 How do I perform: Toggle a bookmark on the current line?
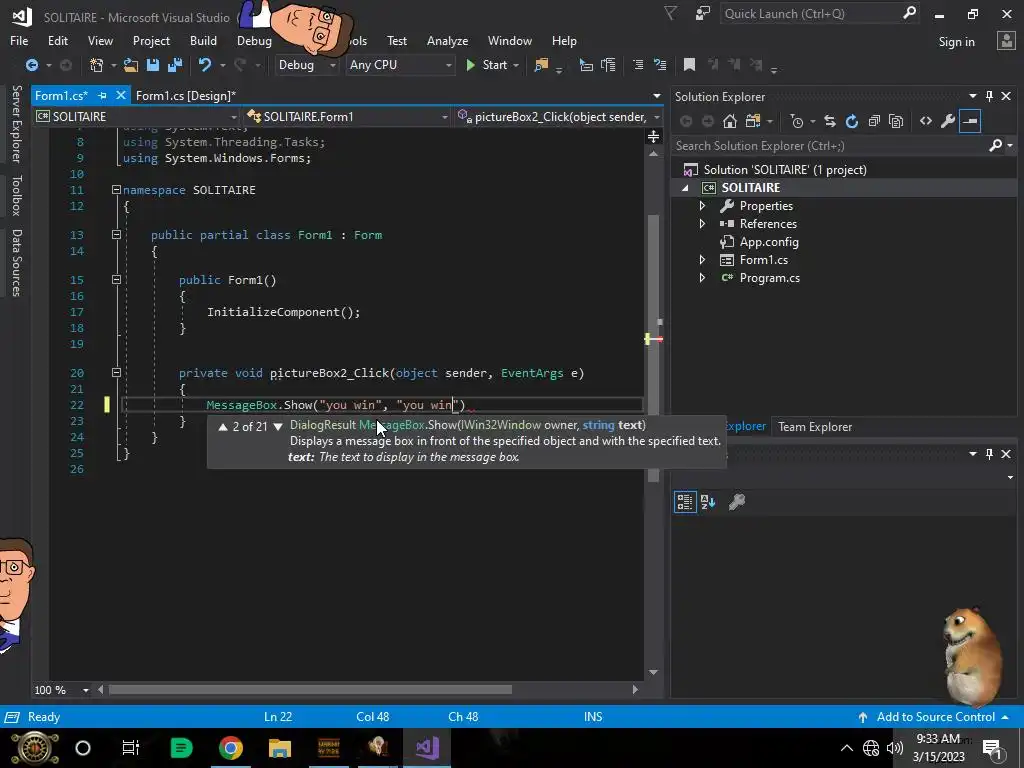point(689,65)
